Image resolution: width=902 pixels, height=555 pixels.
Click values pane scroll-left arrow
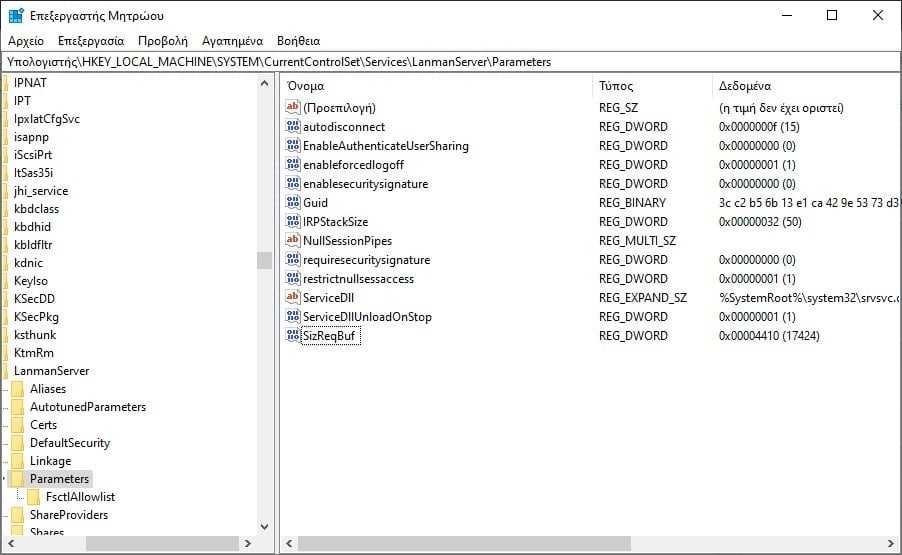tap(289, 543)
